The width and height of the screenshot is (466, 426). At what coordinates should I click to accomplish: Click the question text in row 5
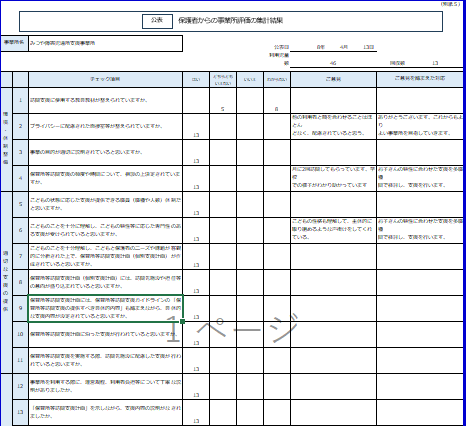pos(105,204)
